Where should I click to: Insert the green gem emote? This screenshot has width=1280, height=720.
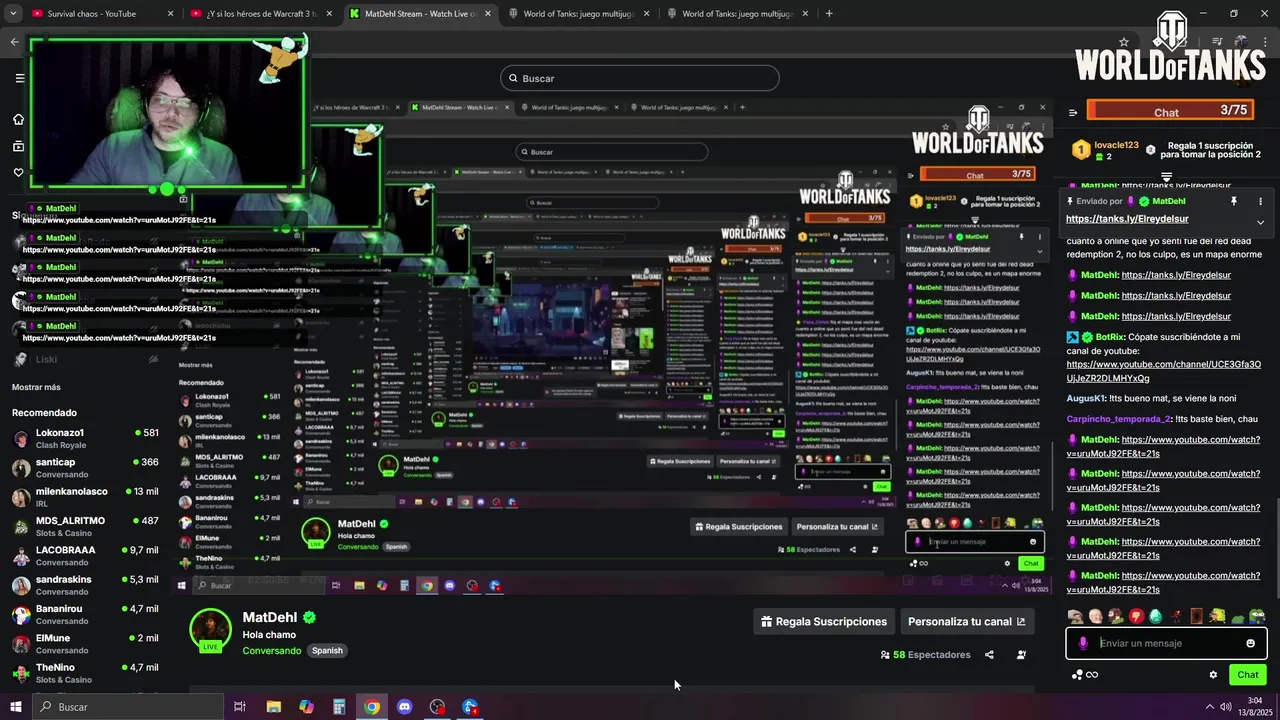(1156, 616)
